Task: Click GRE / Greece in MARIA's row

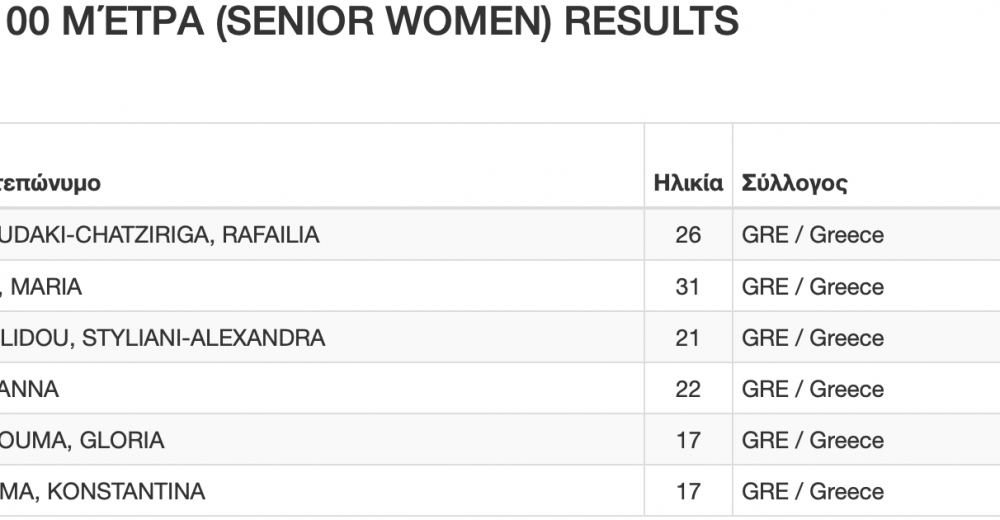Action: point(812,286)
